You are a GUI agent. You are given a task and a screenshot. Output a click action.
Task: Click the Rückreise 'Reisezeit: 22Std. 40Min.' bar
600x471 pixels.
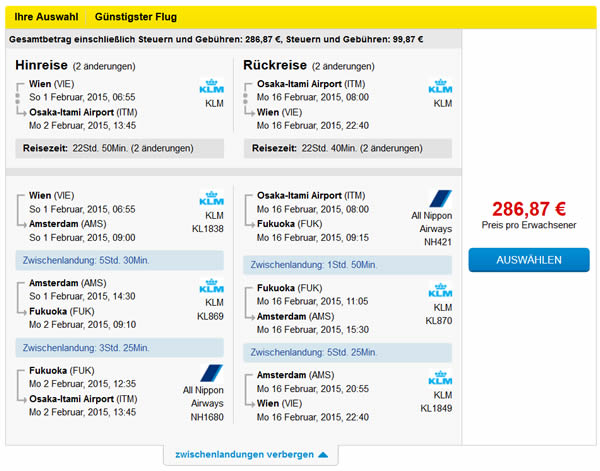(x=348, y=148)
